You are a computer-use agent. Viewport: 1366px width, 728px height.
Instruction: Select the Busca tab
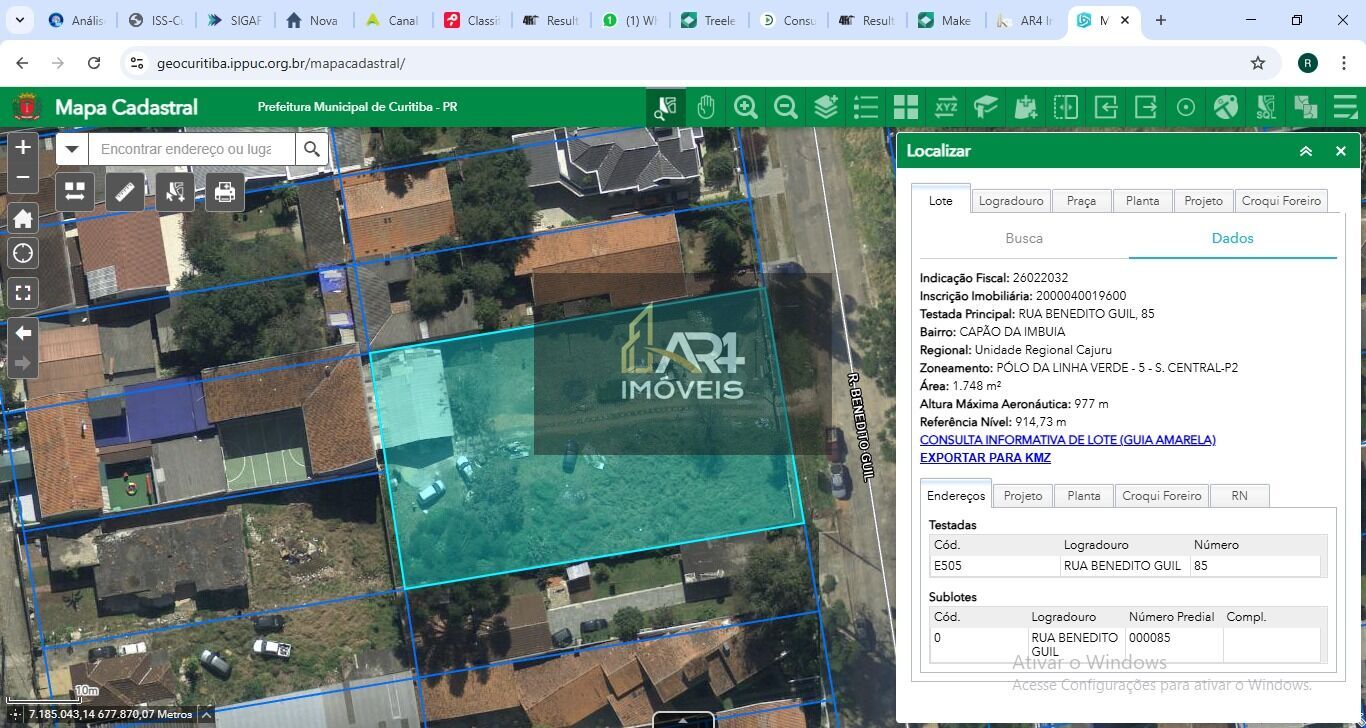1024,239
